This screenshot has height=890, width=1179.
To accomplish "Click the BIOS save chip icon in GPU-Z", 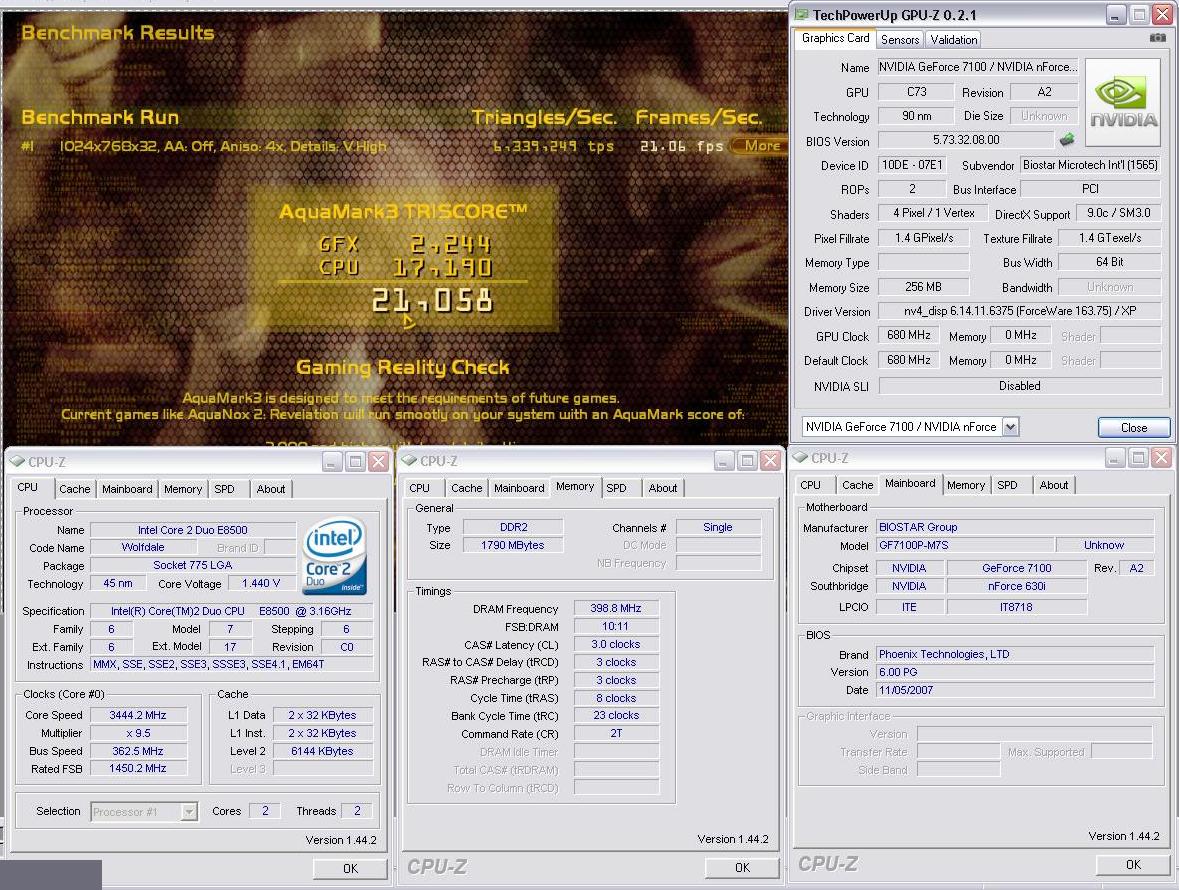I will tap(1067, 139).
